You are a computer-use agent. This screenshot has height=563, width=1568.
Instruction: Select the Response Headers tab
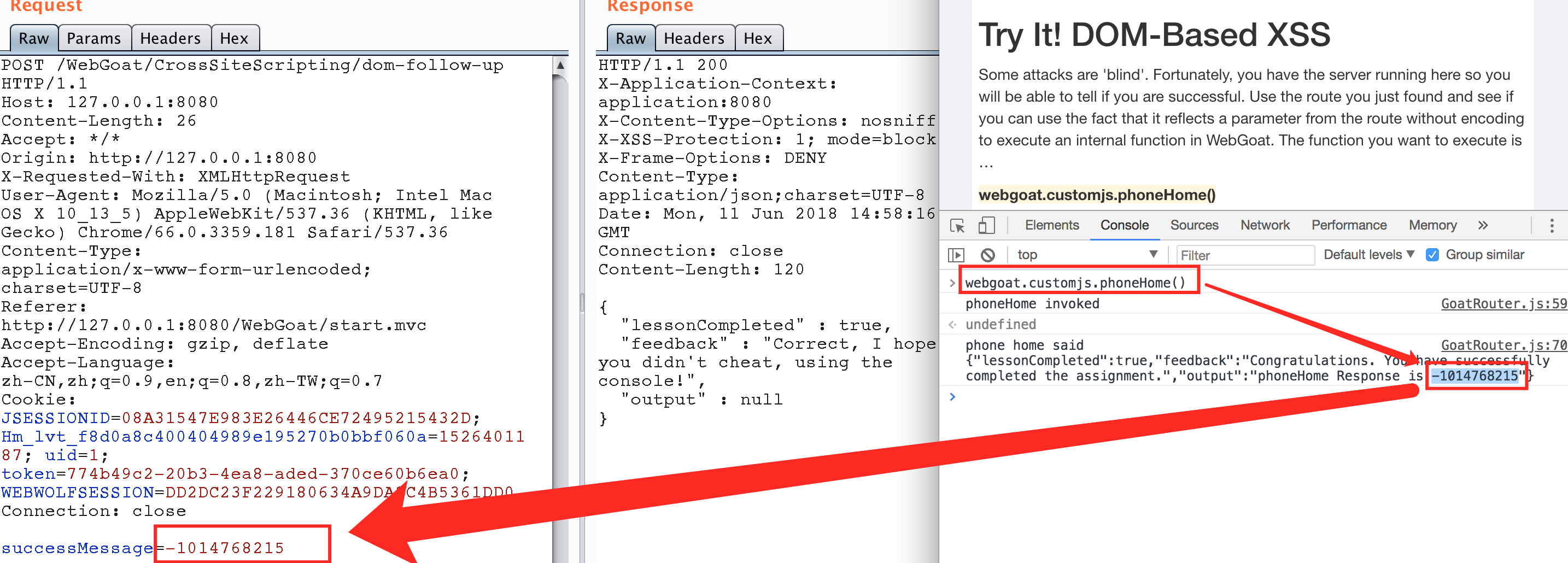tap(694, 38)
